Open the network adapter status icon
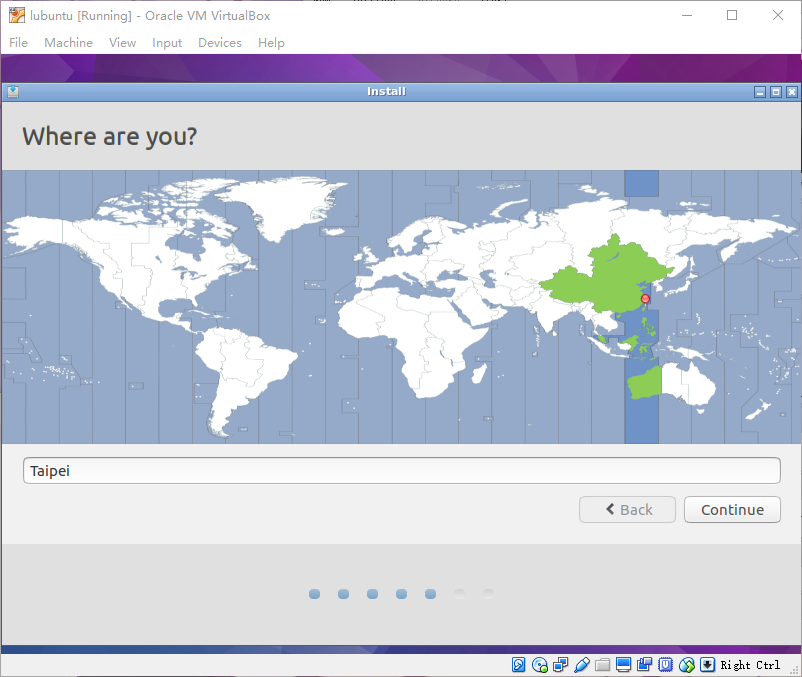 point(561,665)
